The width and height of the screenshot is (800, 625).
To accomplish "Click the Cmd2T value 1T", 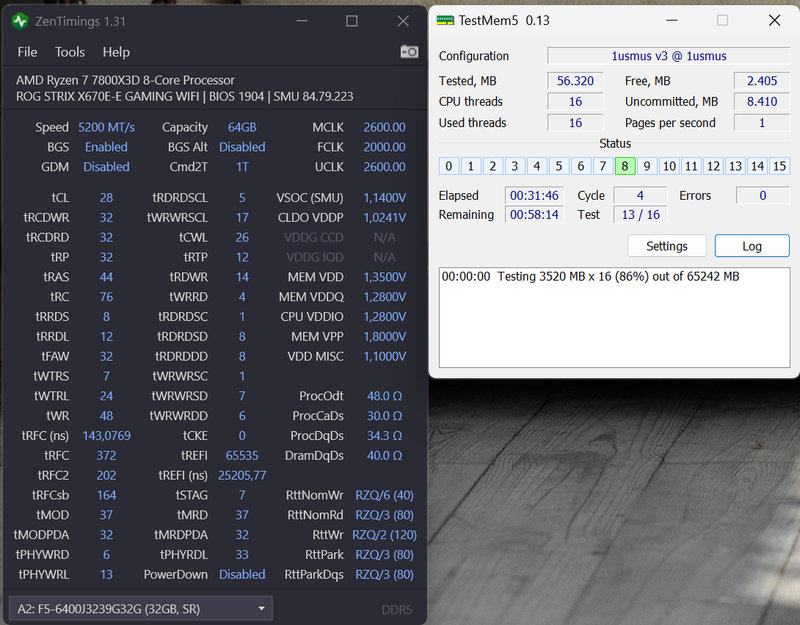I will pos(242,167).
